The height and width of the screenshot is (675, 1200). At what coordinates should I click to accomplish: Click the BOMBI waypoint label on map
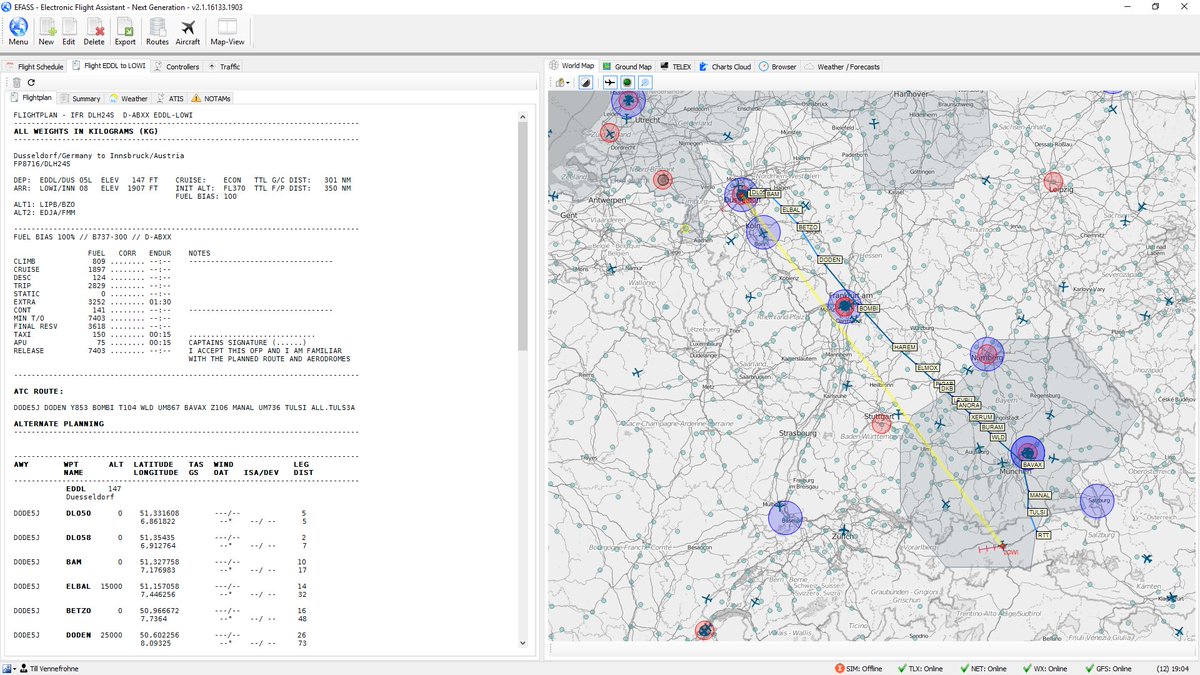868,308
